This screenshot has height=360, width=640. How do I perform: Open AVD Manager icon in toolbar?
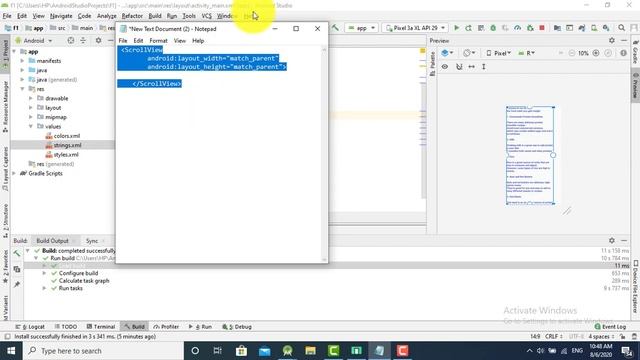594,28
